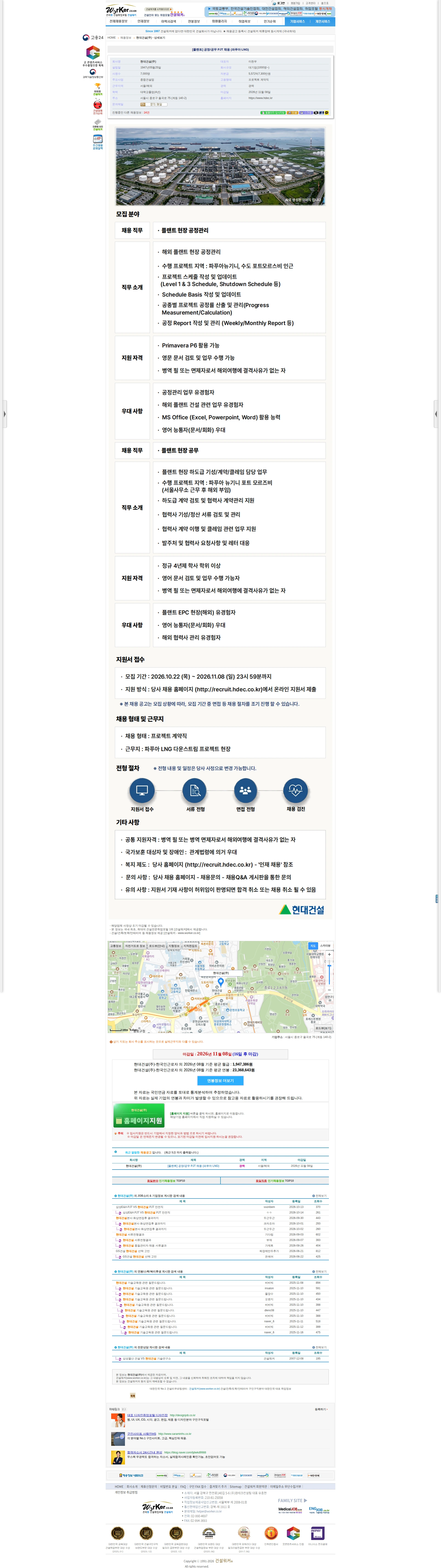Click the 현대건설 logo below the posting
The height and width of the screenshot is (1568, 441).
click(x=302, y=909)
